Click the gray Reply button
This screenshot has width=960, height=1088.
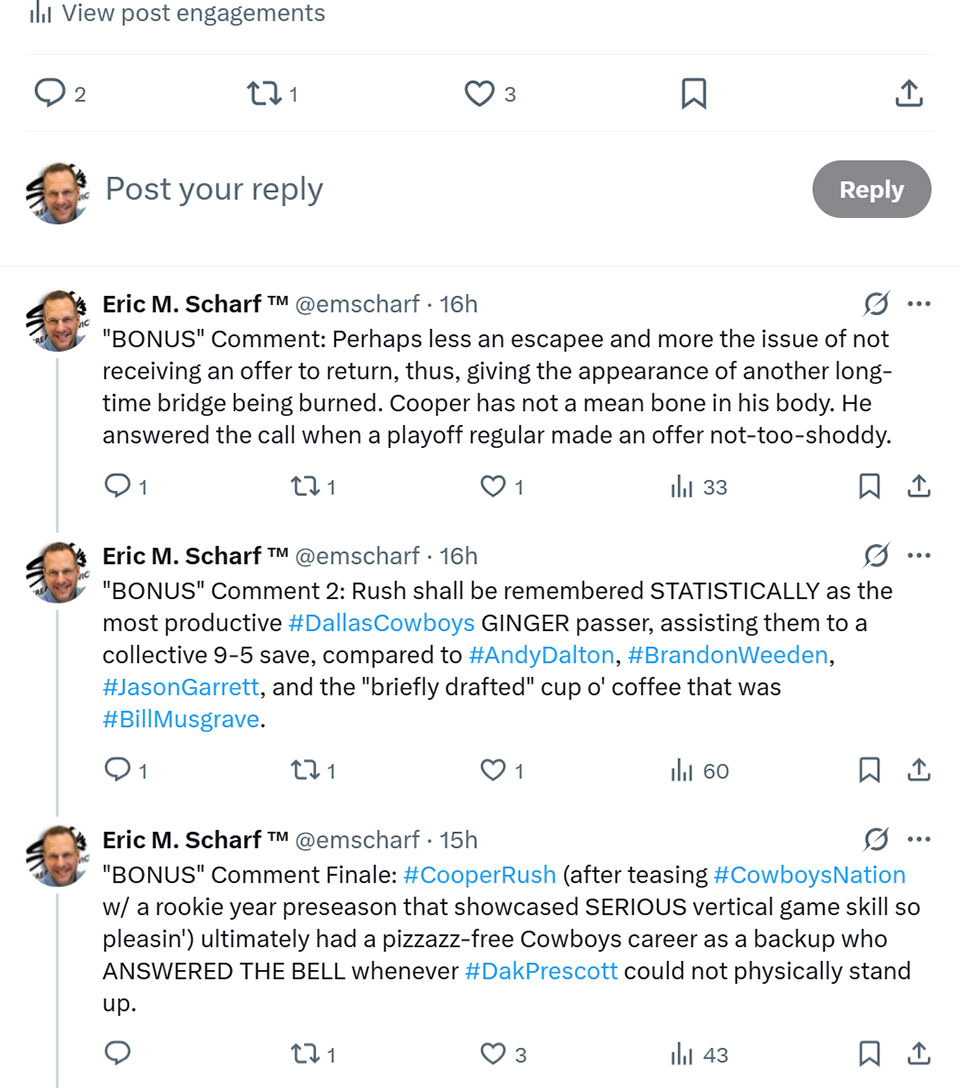point(871,189)
